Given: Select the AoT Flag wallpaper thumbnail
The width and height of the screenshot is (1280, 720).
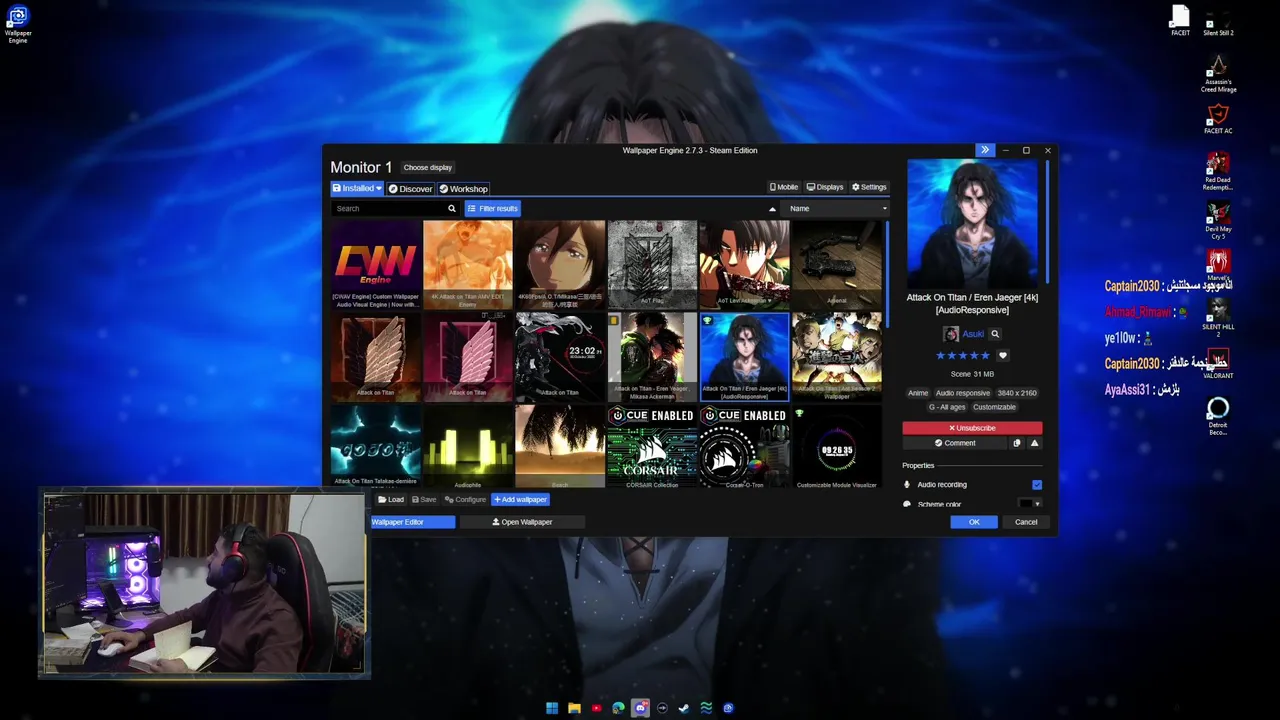Looking at the screenshot, I should (652, 264).
